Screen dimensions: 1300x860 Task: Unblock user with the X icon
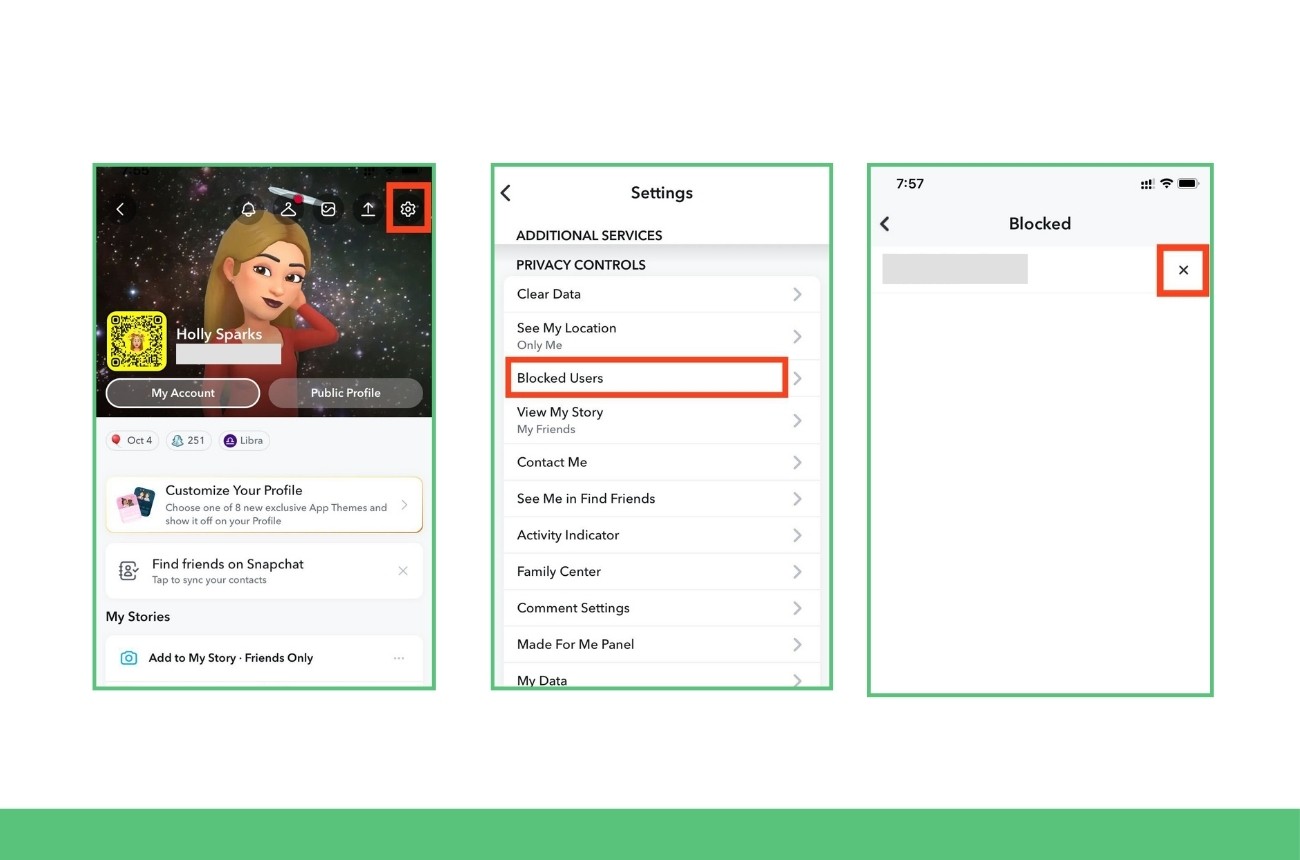click(1183, 270)
